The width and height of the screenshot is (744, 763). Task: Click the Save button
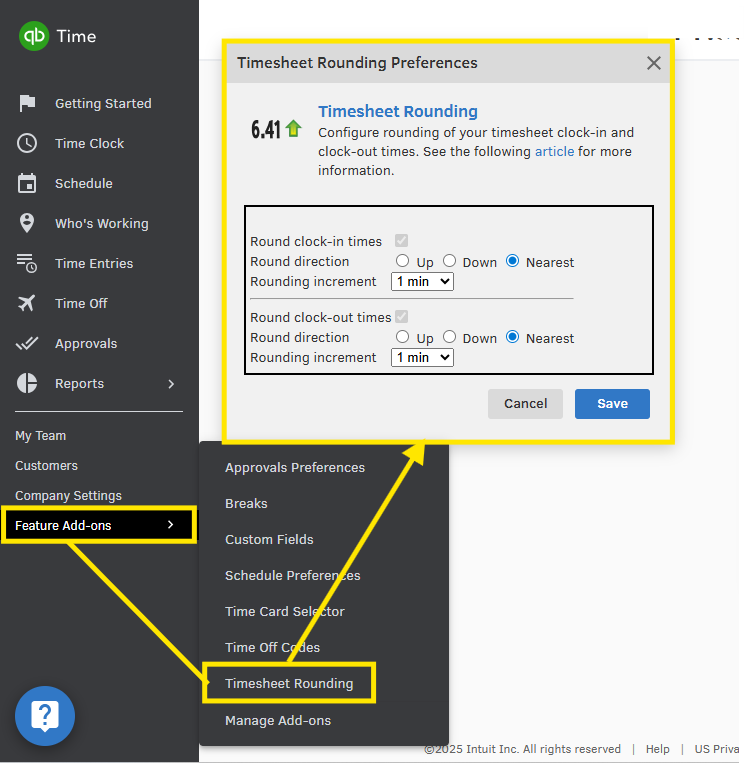point(612,404)
